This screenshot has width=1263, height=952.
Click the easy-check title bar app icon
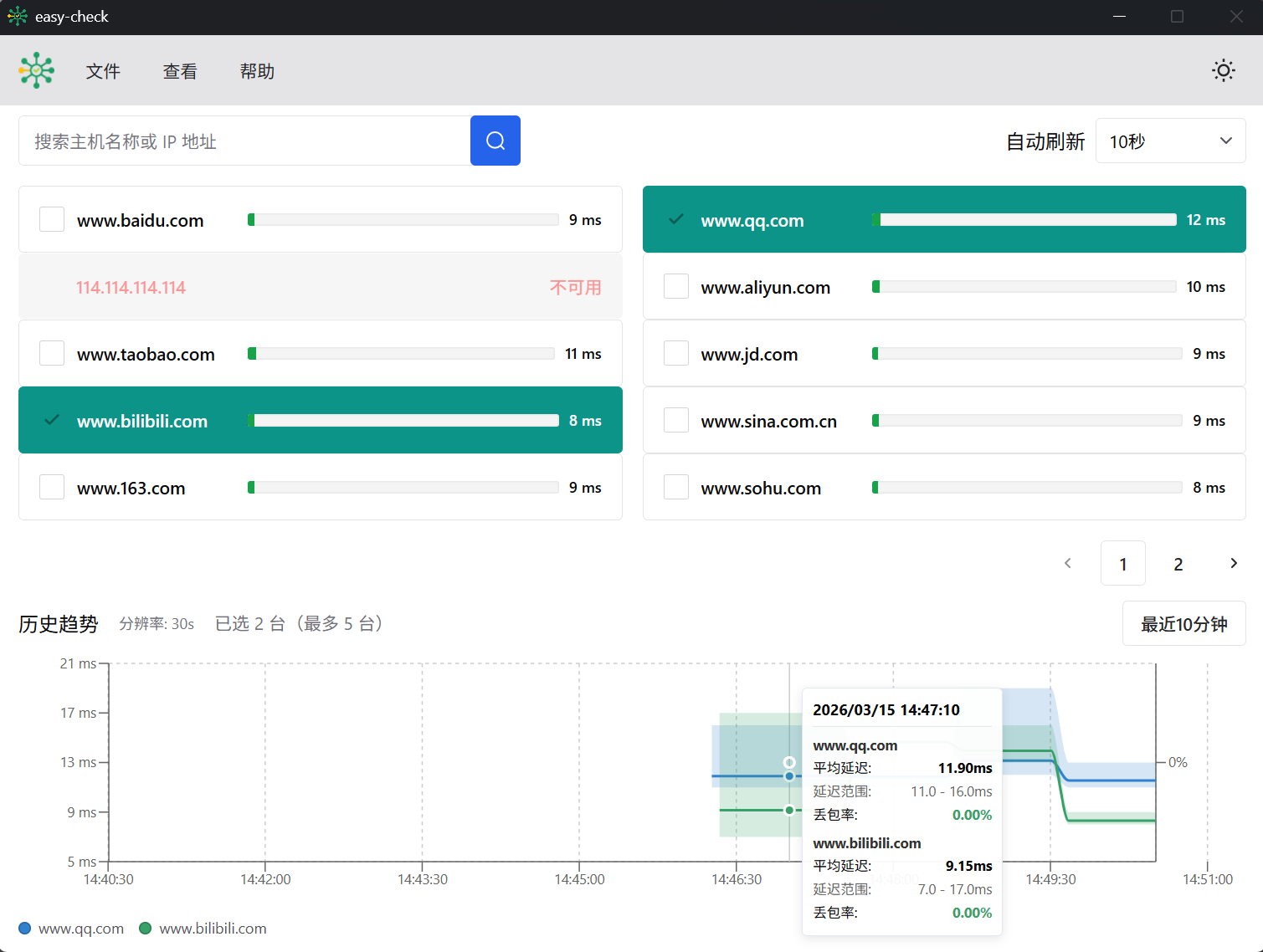click(18, 17)
